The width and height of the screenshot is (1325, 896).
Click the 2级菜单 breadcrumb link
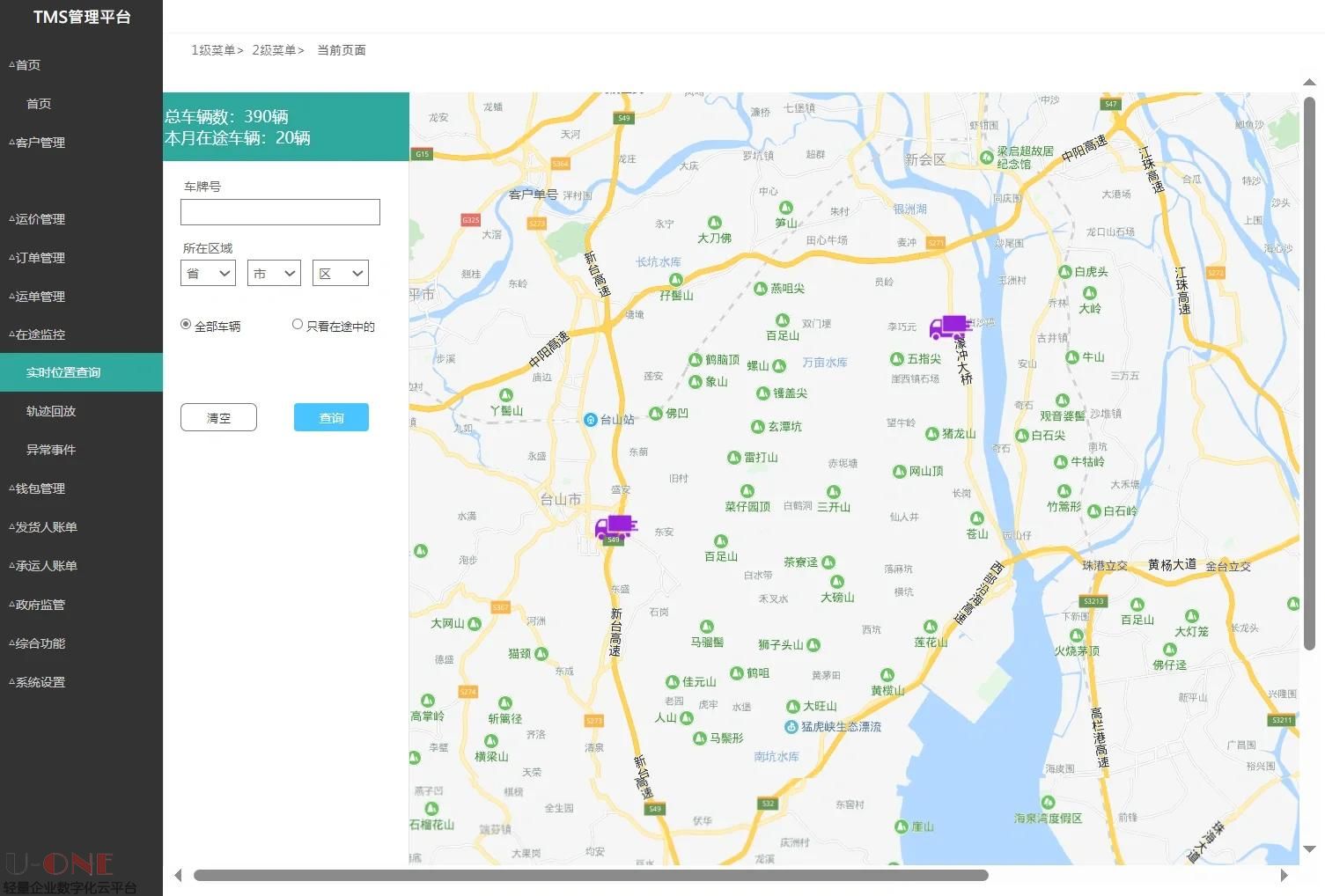277,50
